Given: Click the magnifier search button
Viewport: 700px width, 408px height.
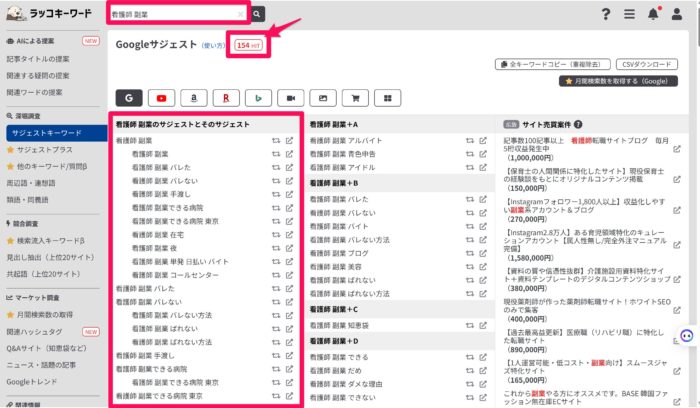Looking at the screenshot, I should coord(257,14).
